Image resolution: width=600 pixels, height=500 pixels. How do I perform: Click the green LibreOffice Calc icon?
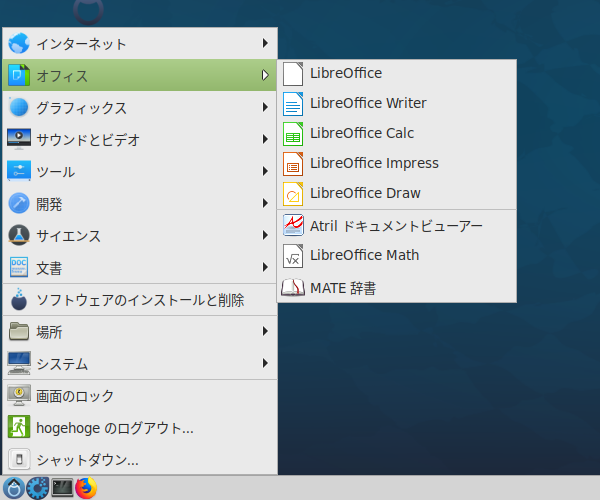point(293,134)
